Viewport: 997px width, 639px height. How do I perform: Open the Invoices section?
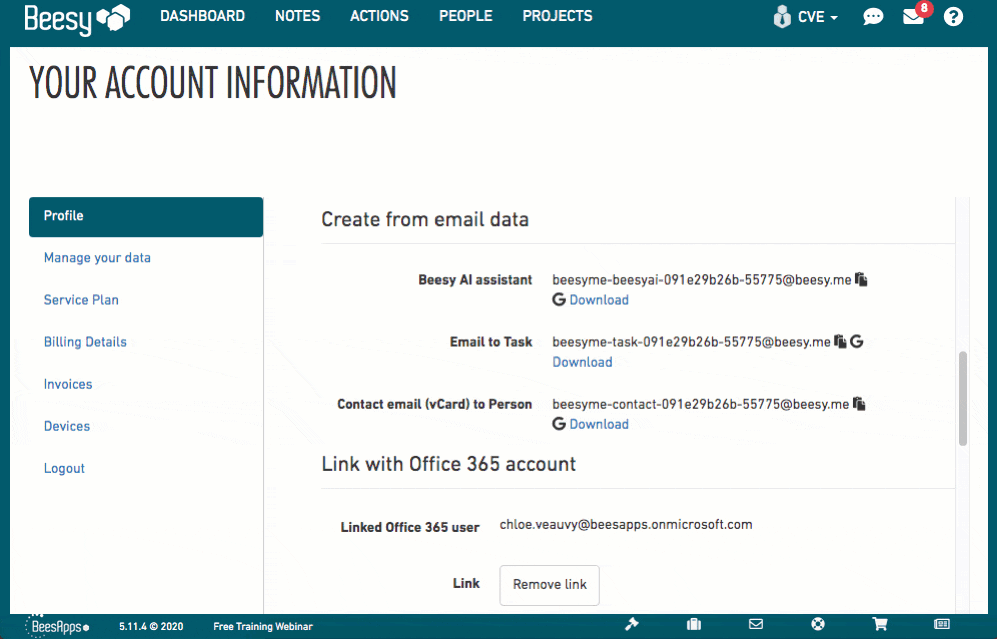pos(68,384)
